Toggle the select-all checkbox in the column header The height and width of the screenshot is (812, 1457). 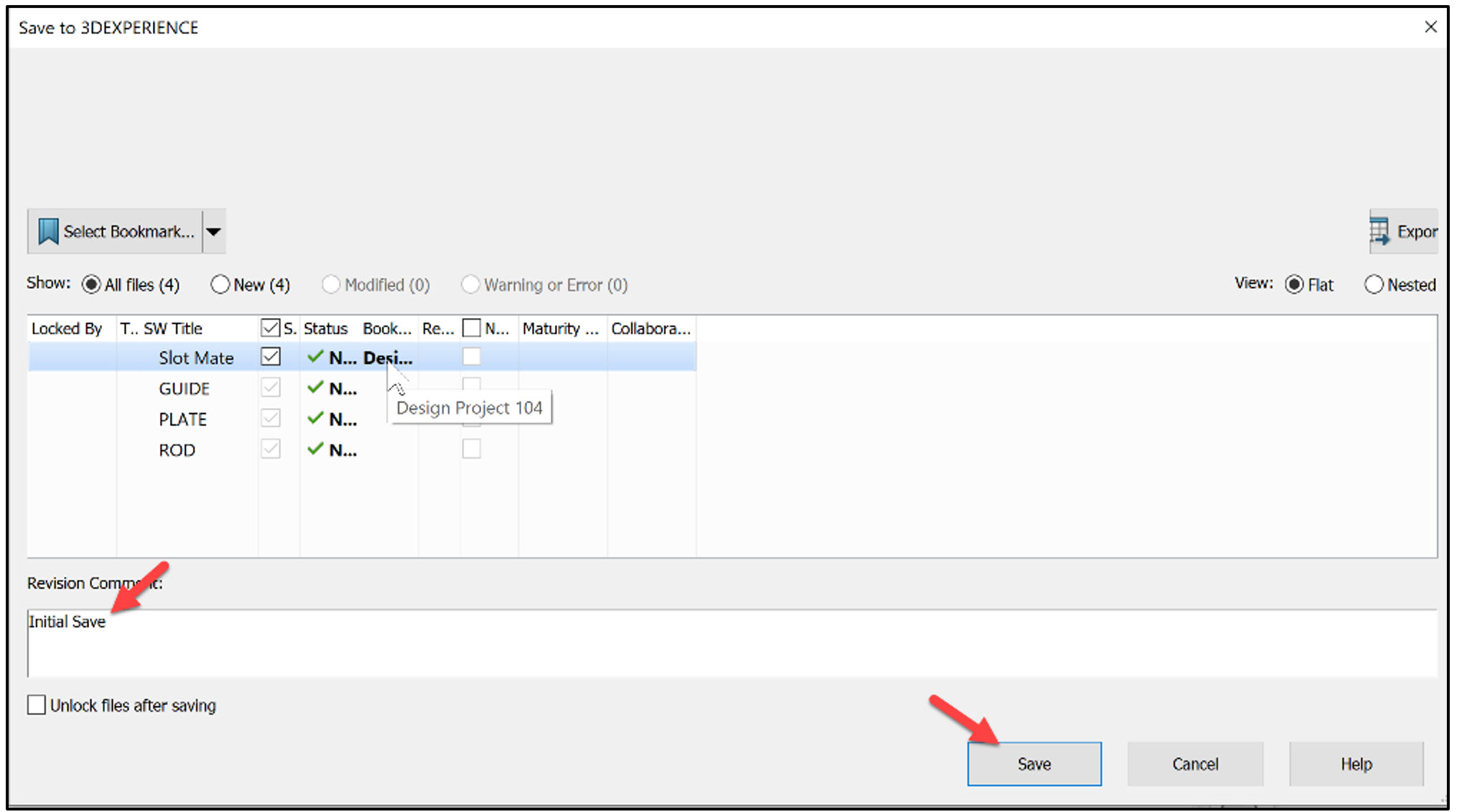click(269, 327)
